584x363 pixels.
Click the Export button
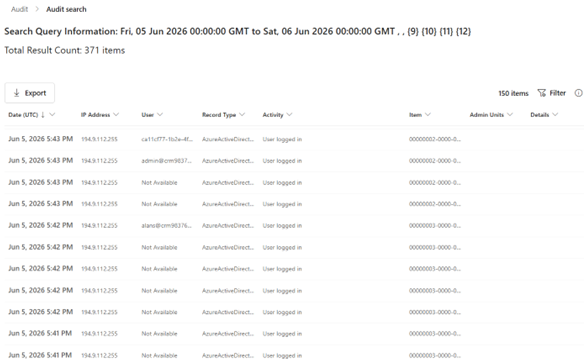click(x=29, y=93)
